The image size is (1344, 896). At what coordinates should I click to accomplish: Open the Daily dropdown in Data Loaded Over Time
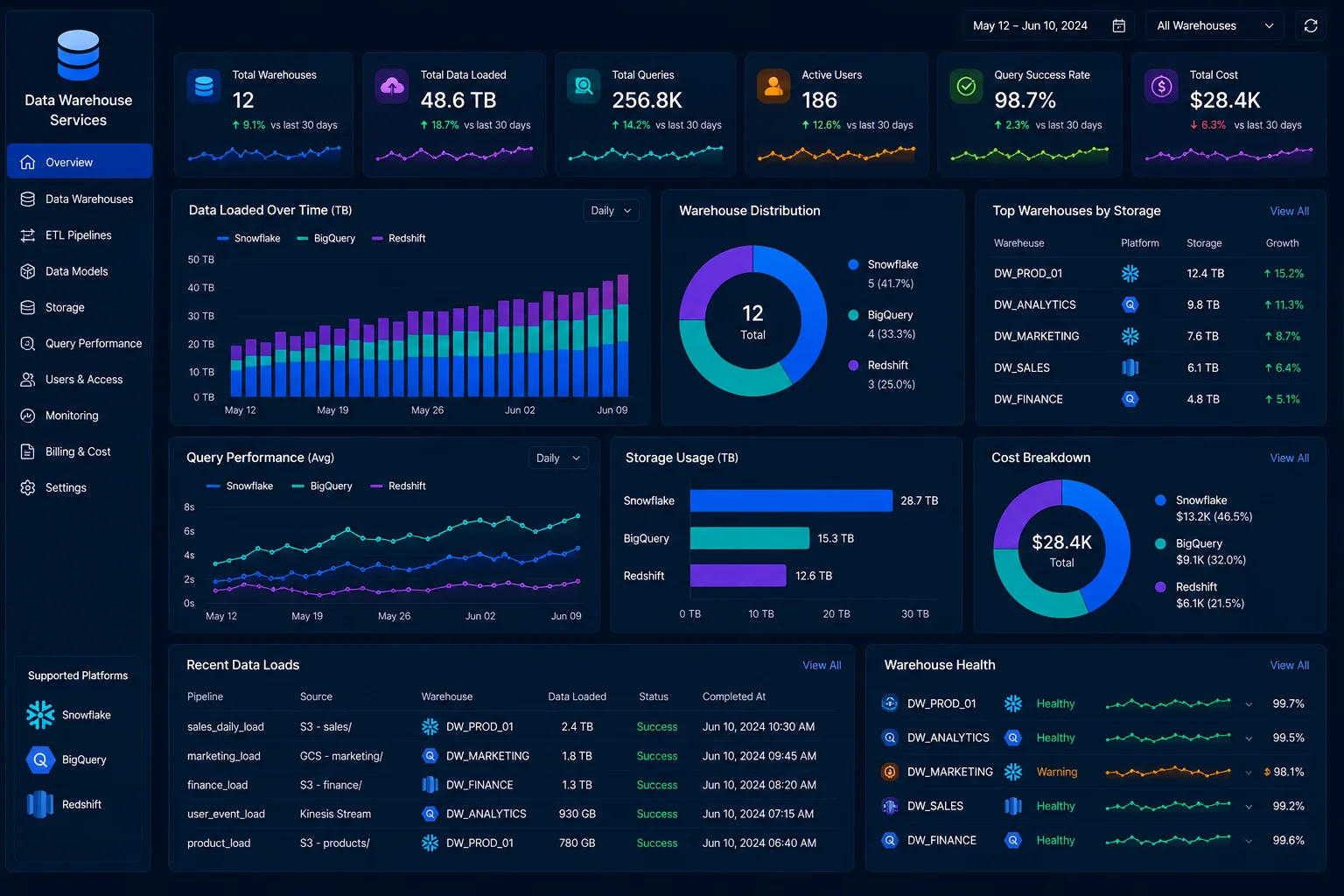point(611,211)
